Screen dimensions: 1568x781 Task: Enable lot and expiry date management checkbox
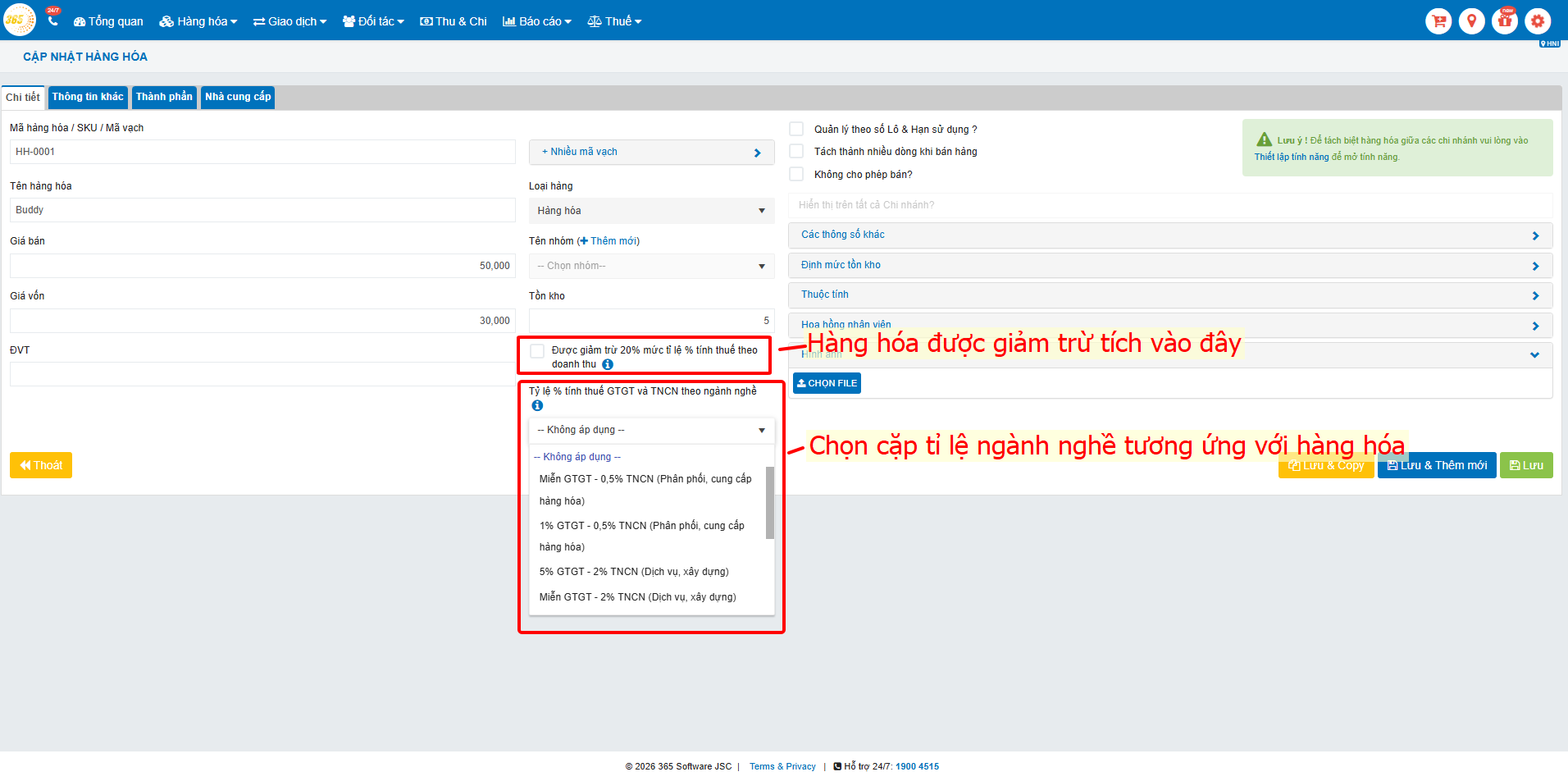796,129
